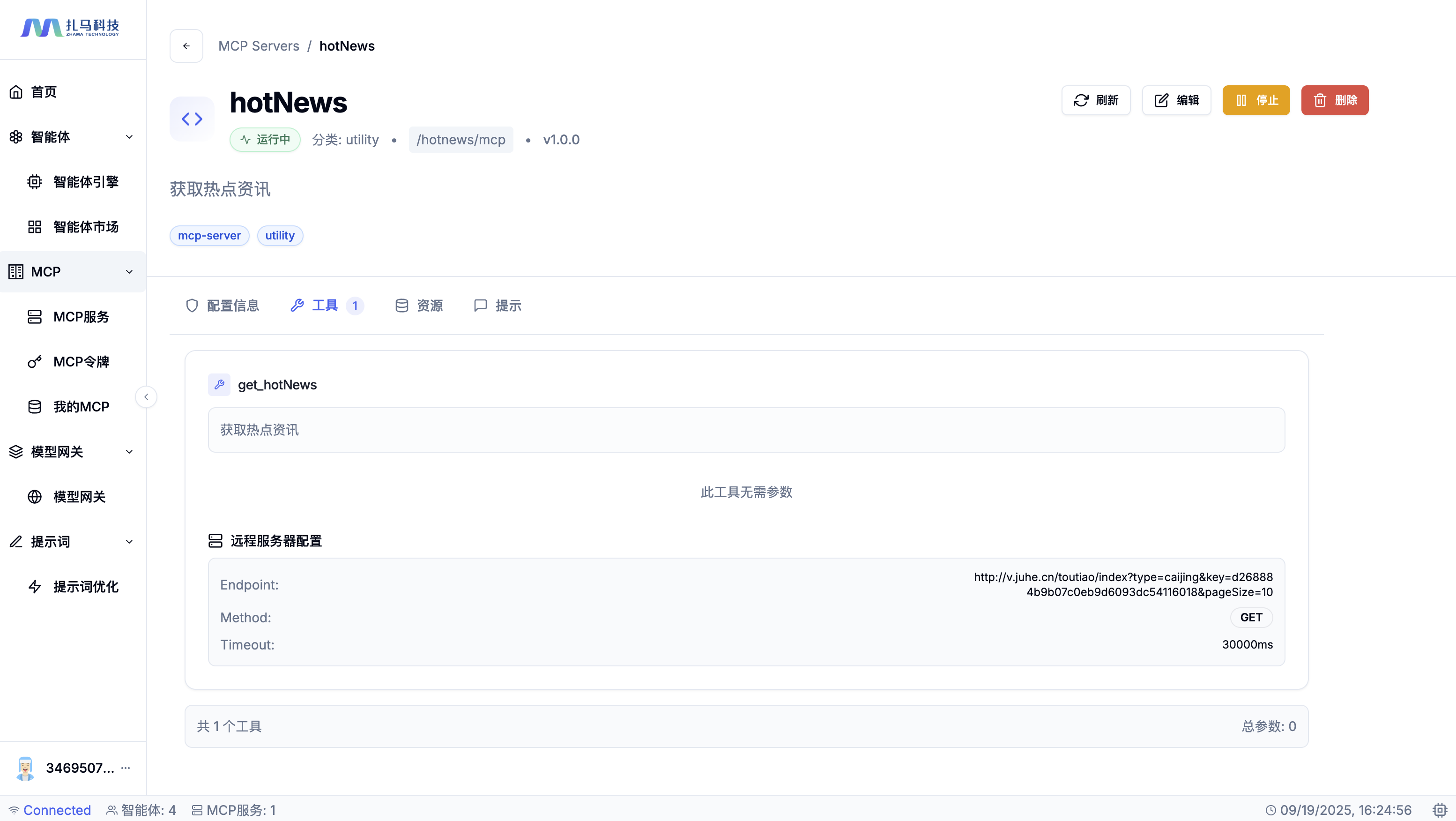Click the refresh (刷新) button
The width and height of the screenshot is (1456, 821).
pyautogui.click(x=1095, y=100)
